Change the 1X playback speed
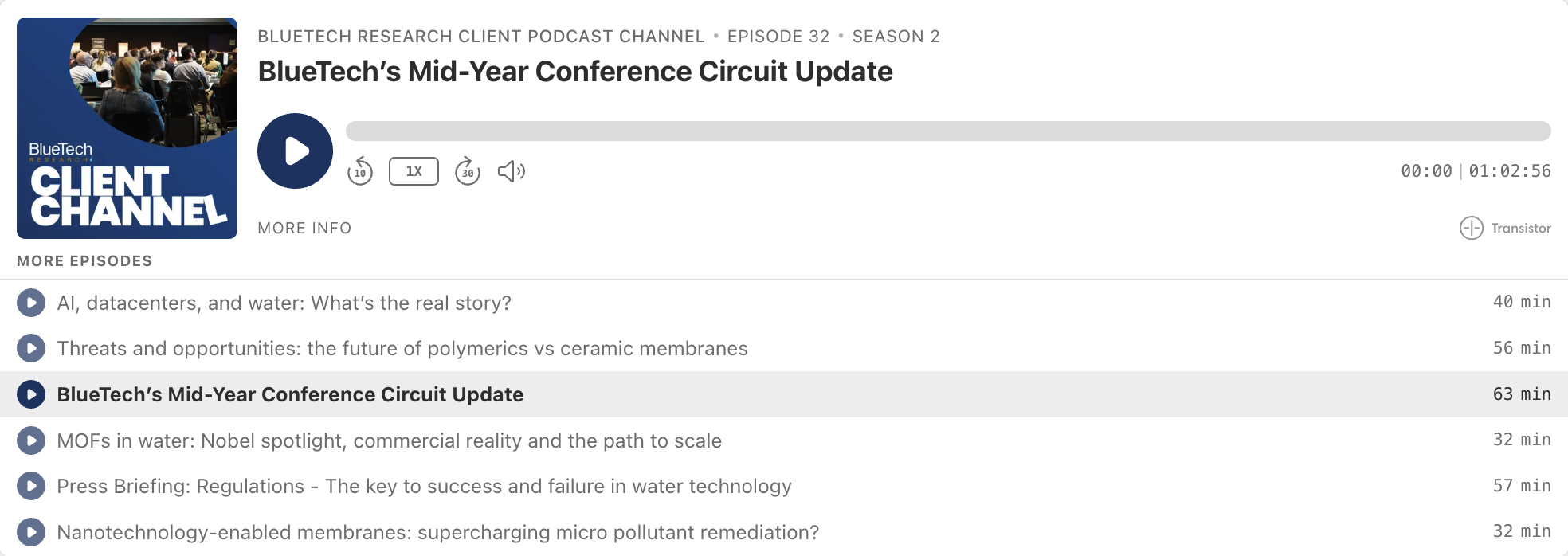This screenshot has height=556, width=1568. coord(414,171)
